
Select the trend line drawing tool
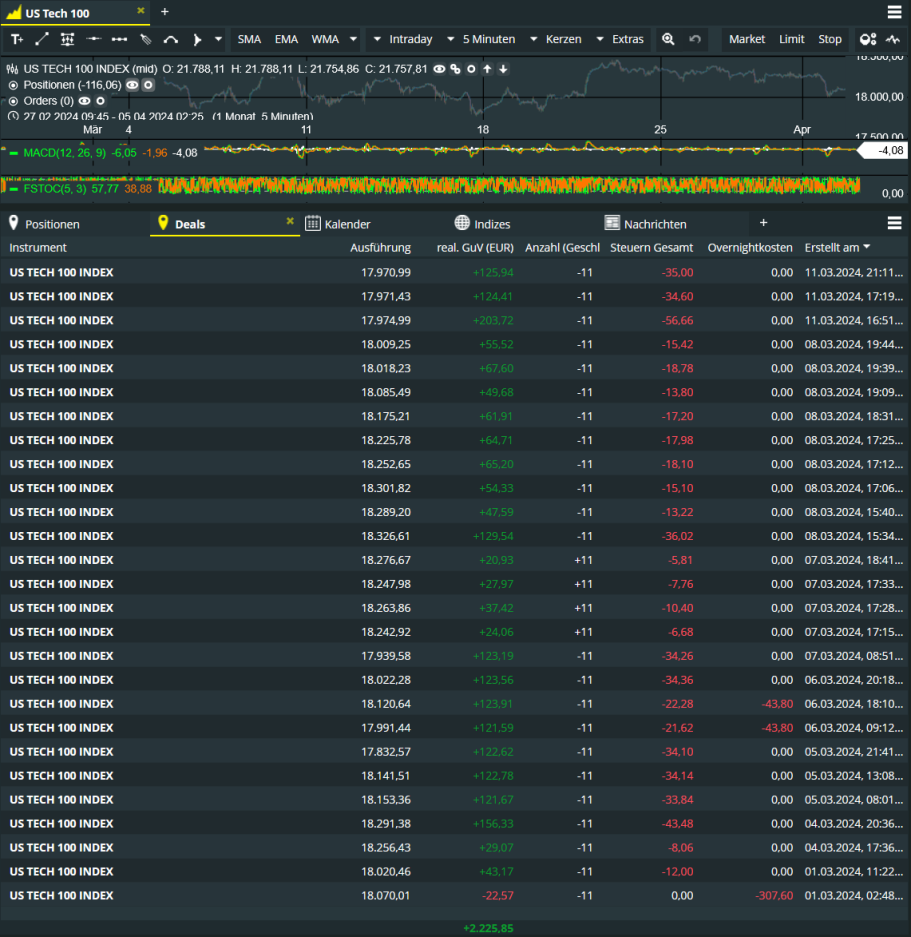point(42,39)
